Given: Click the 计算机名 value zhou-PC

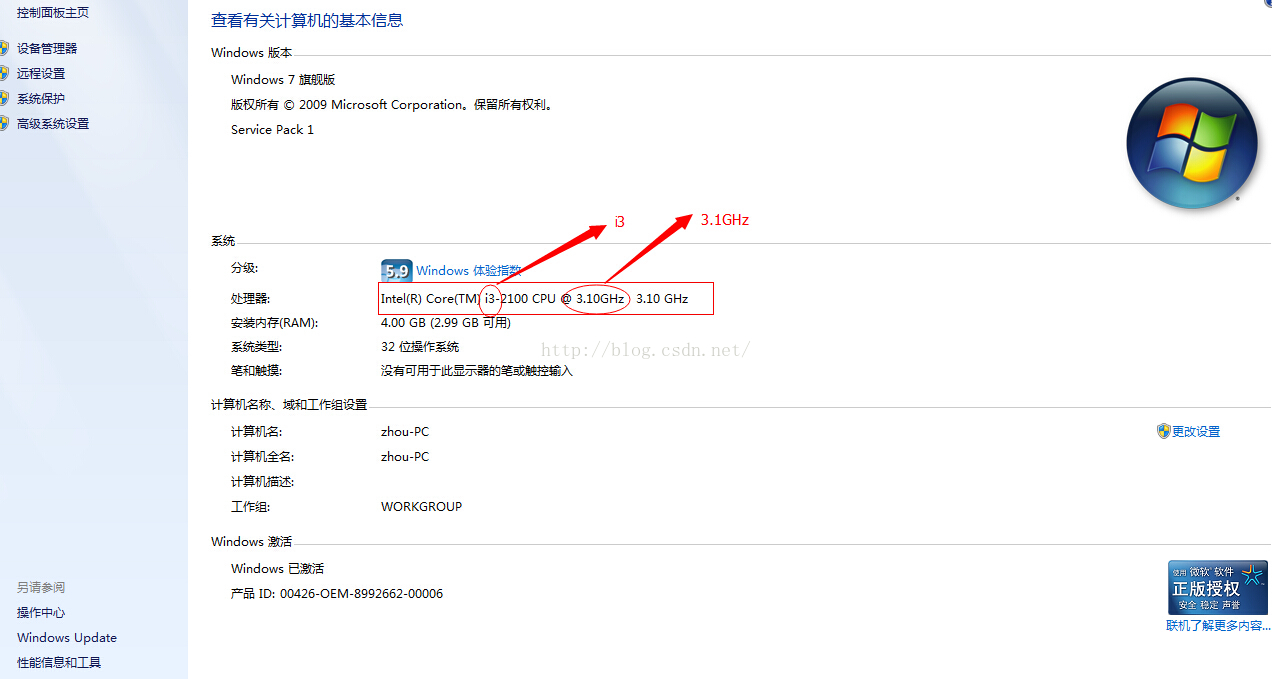Looking at the screenshot, I should [x=405, y=432].
